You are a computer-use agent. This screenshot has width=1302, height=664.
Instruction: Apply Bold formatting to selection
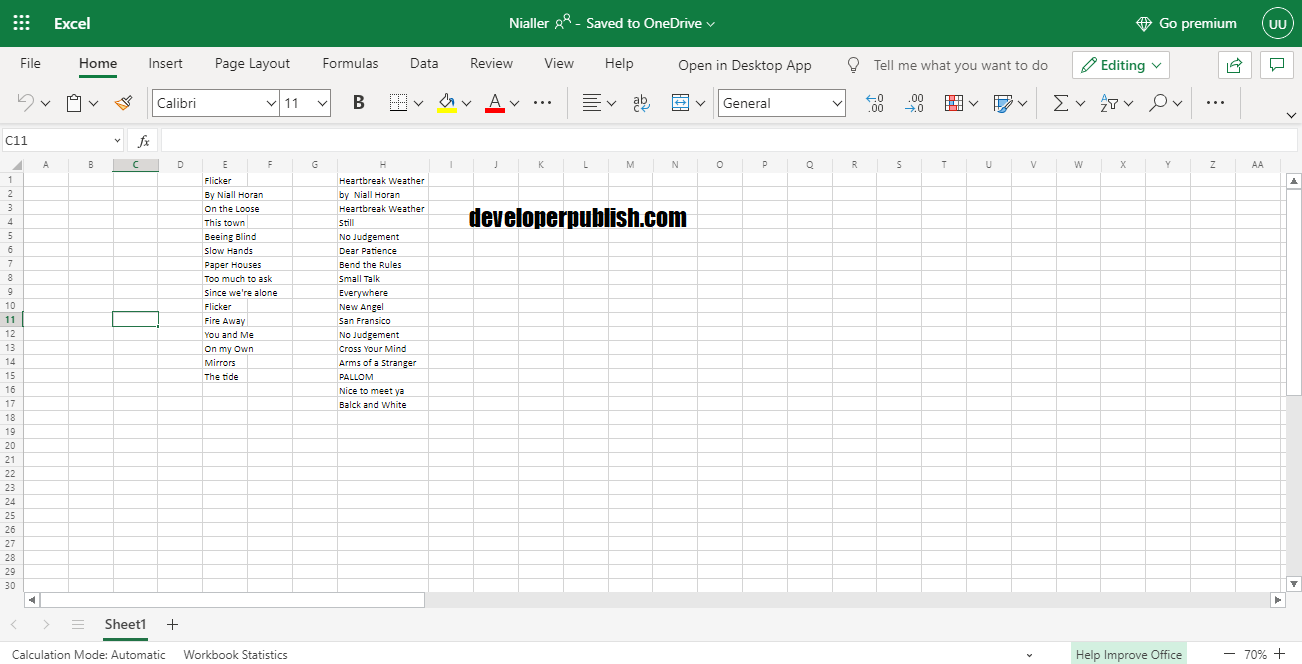[x=358, y=102]
